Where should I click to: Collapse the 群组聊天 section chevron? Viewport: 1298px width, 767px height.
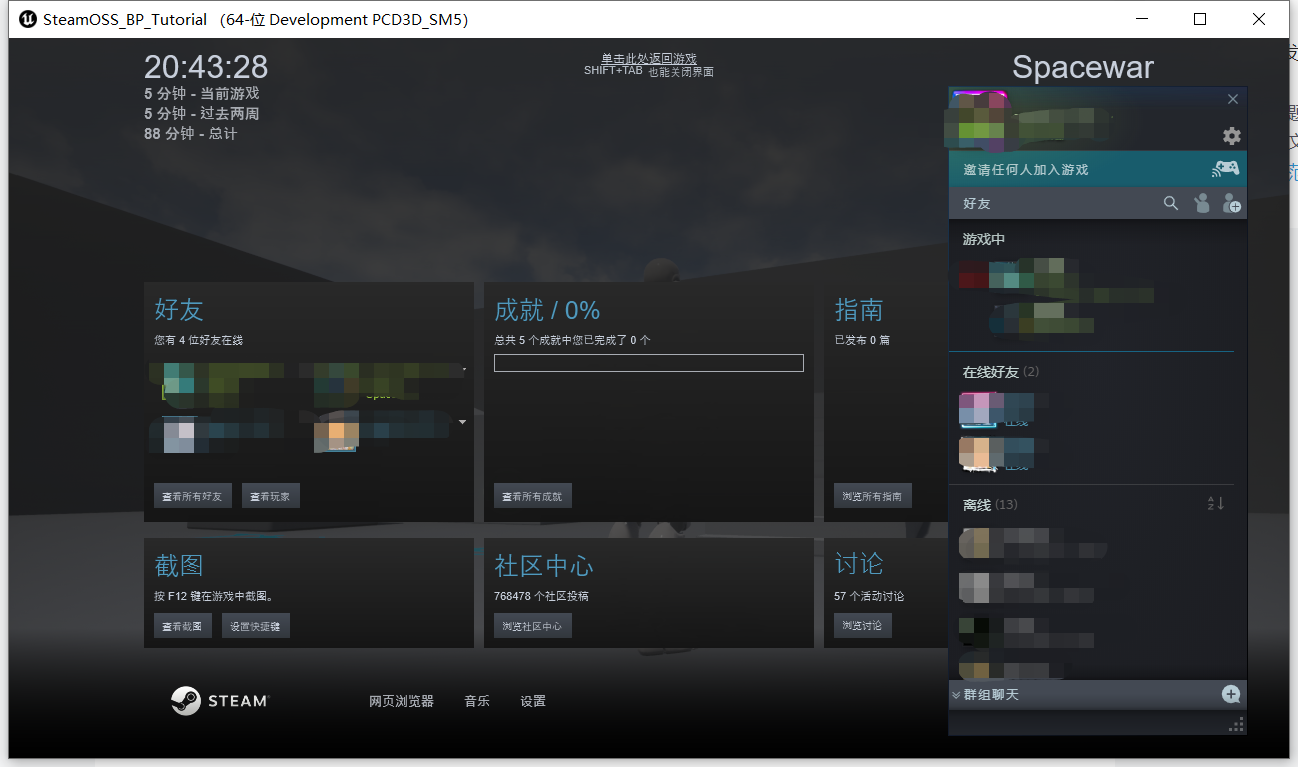tap(957, 694)
